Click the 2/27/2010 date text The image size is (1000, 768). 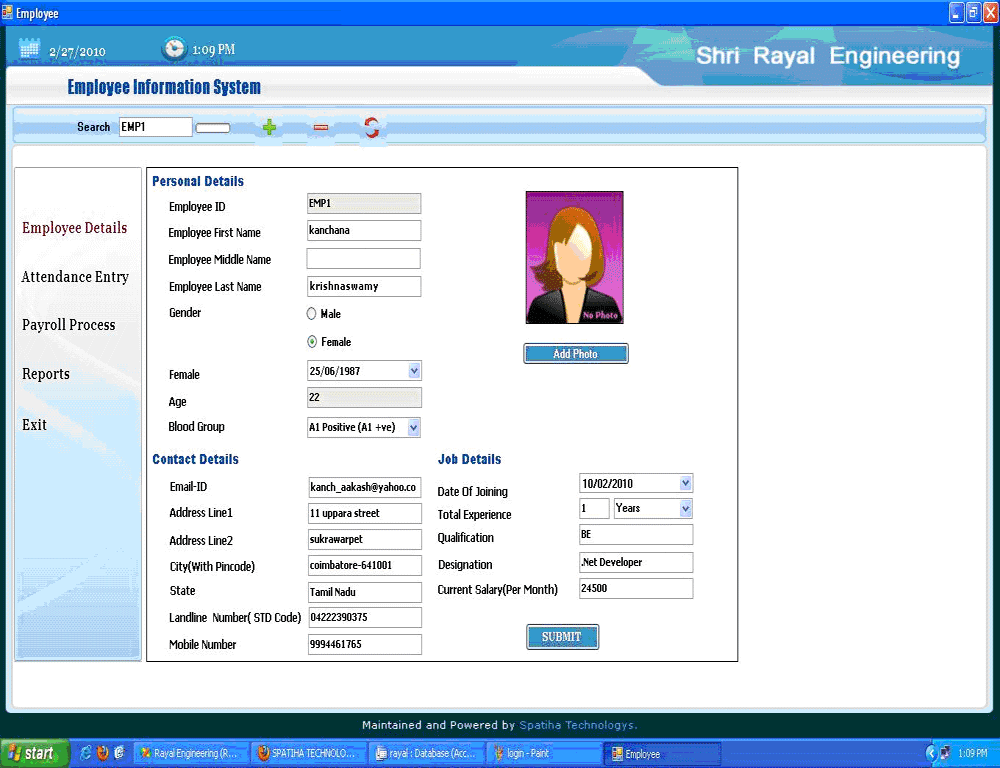77,52
